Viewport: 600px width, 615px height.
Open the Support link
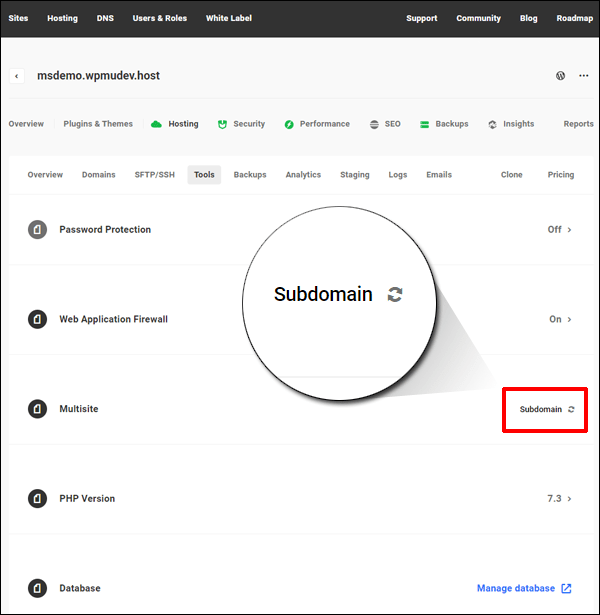[x=422, y=18]
